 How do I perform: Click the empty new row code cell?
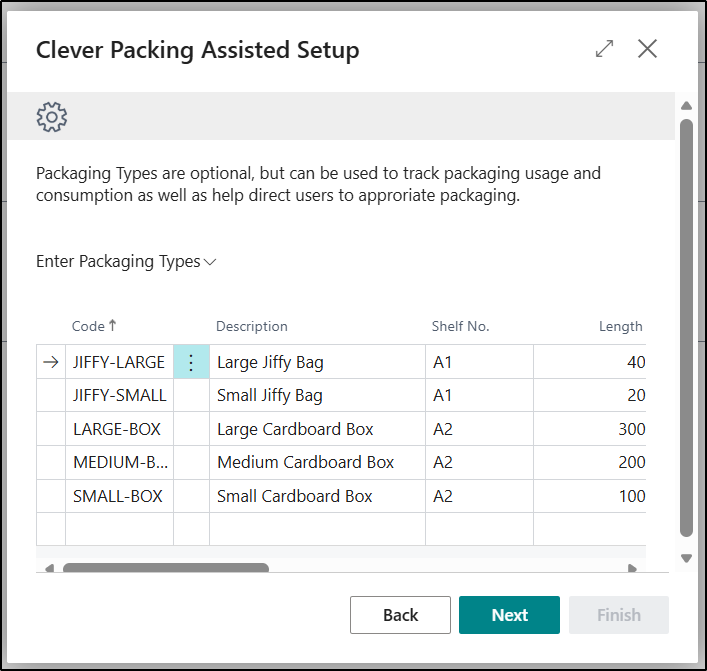(119, 529)
